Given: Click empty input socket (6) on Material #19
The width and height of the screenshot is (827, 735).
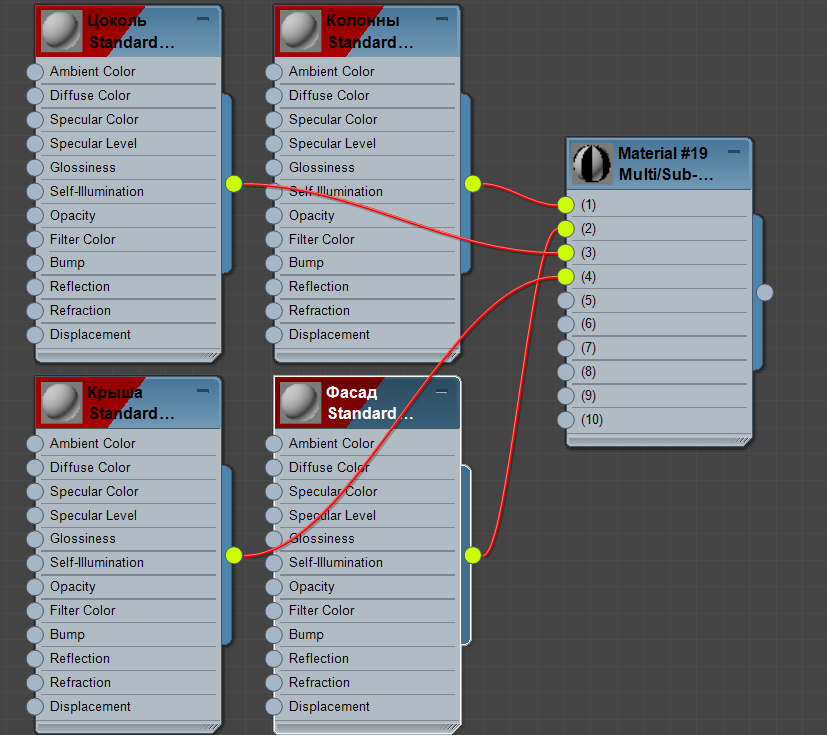Looking at the screenshot, I should click(566, 324).
